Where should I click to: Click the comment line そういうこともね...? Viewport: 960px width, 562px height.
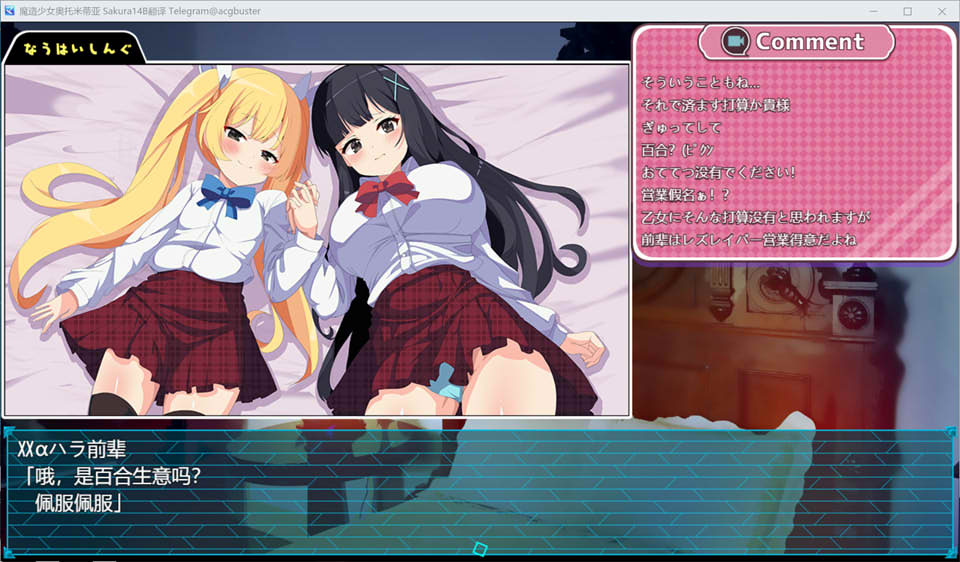pos(700,83)
